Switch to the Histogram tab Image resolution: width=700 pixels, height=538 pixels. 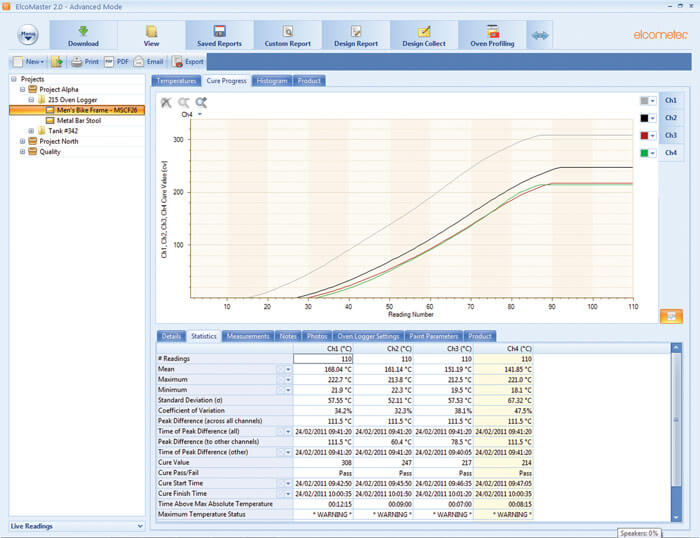[271, 80]
